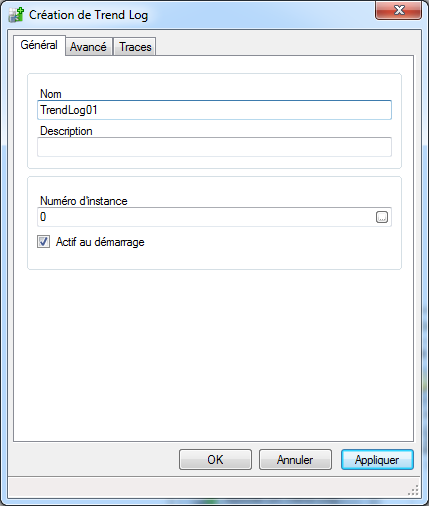The image size is (429, 506).
Task: Click into the empty Description field
Action: click(214, 147)
